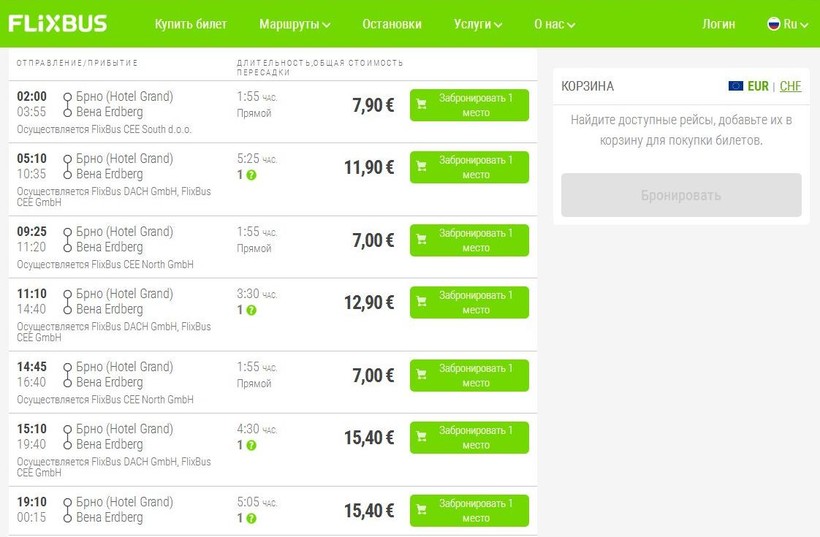Image resolution: width=820 pixels, height=537 pixels.
Task: Select EUR currency option
Action: 758,86
